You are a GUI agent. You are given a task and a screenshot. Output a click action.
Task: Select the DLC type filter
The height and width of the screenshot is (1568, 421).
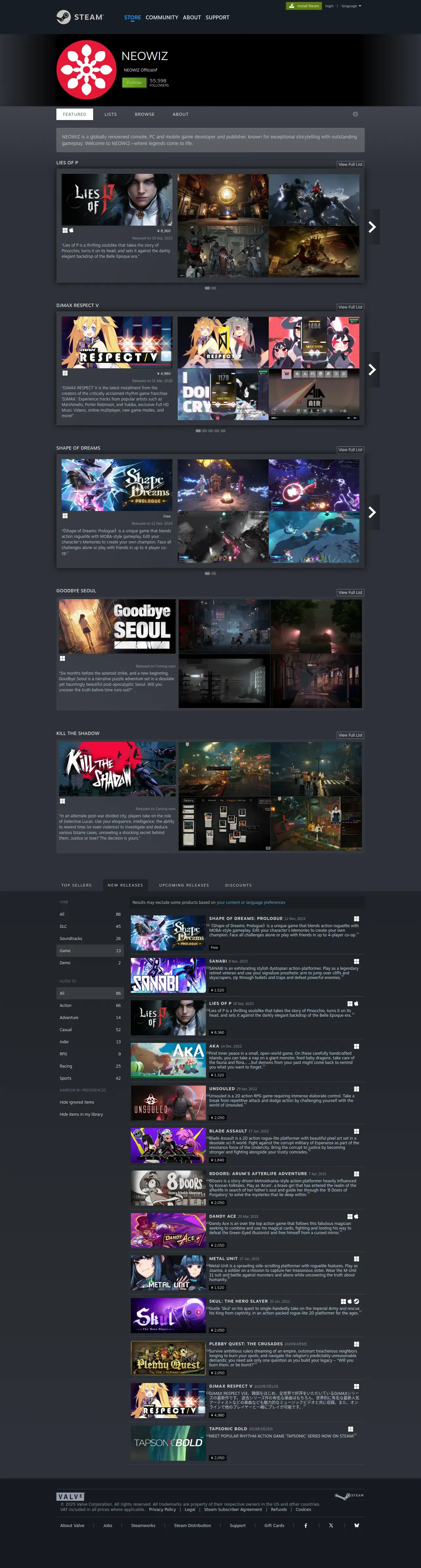click(x=90, y=927)
